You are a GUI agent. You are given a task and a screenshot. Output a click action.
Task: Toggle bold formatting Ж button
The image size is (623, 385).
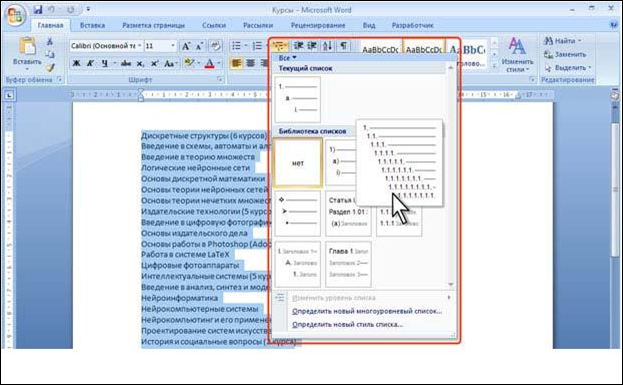(x=76, y=63)
